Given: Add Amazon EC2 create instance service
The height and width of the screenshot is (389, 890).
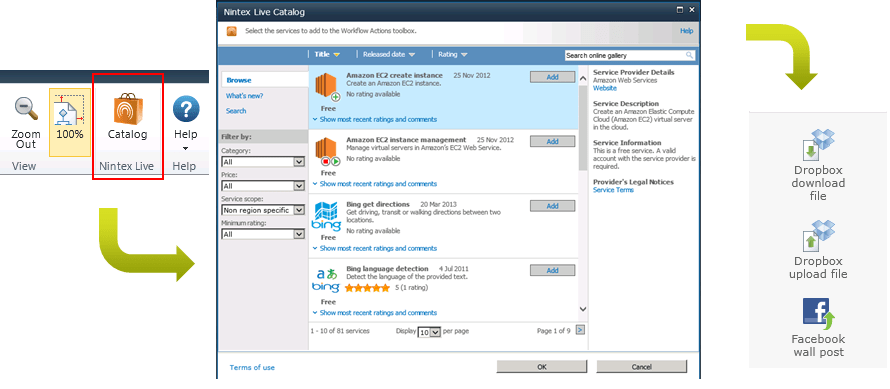Looking at the screenshot, I should point(552,77).
